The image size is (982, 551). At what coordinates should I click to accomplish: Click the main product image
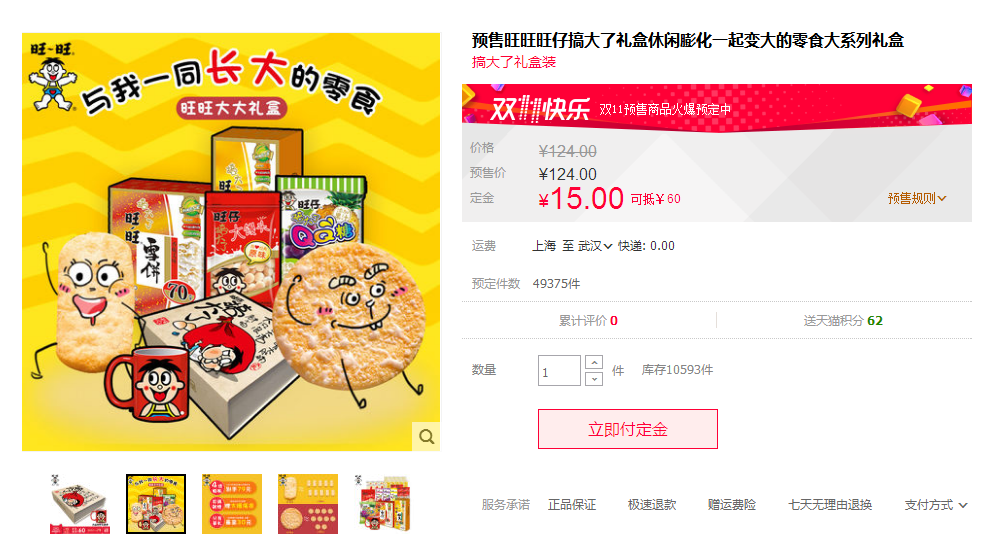[x=231, y=242]
